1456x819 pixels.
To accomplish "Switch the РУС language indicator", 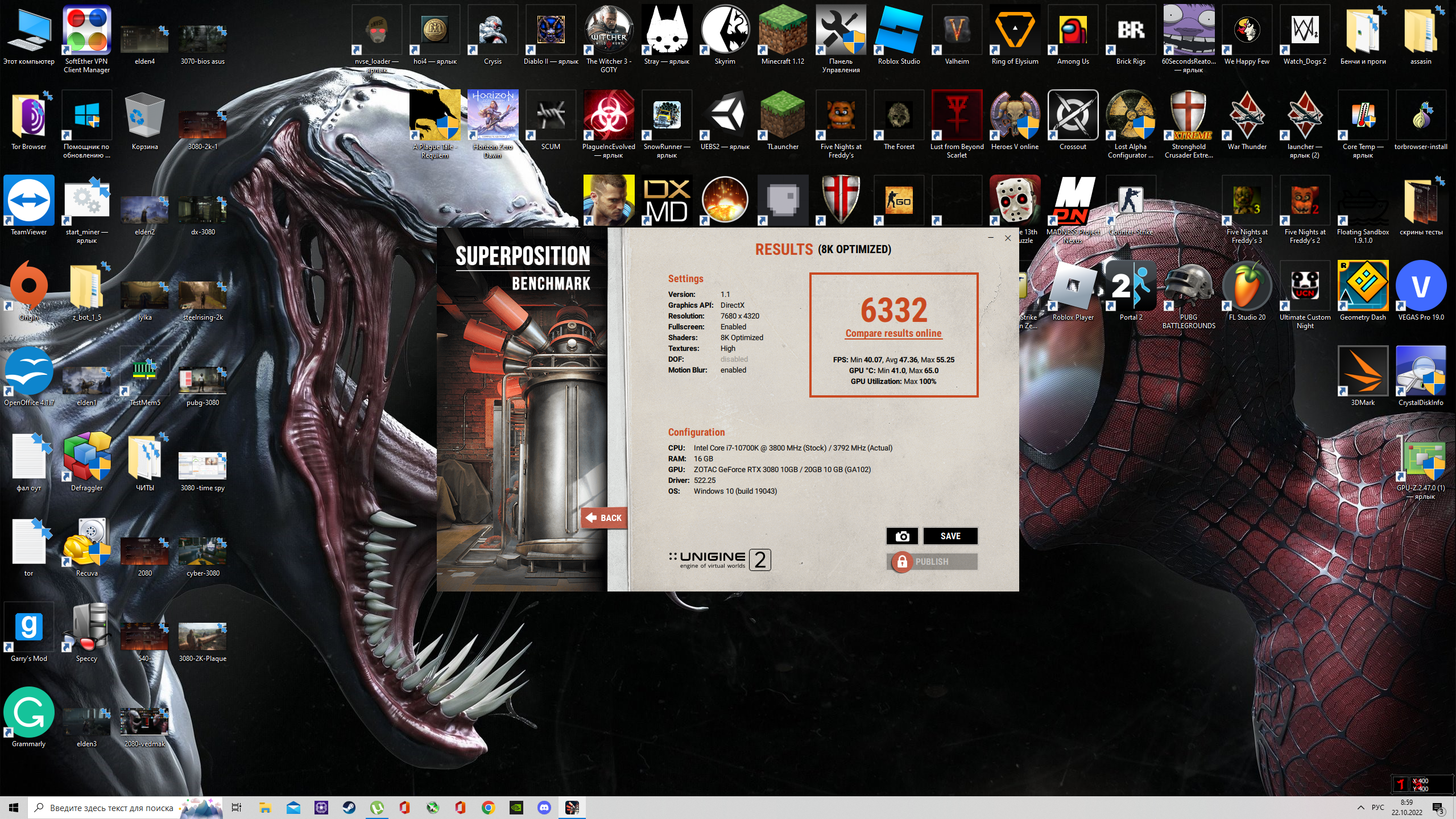I will pos(1378,807).
